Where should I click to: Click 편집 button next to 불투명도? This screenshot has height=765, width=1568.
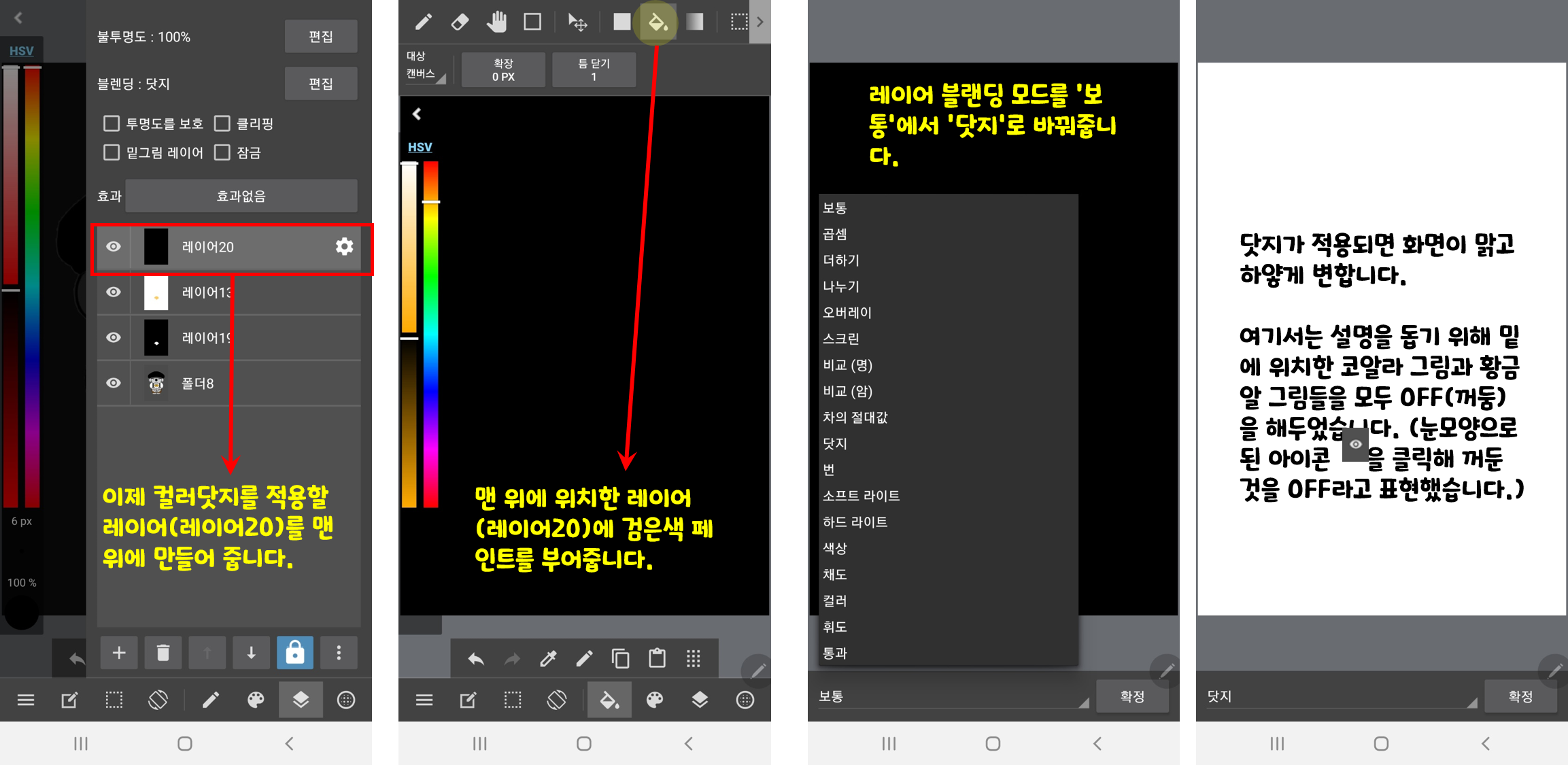click(321, 37)
